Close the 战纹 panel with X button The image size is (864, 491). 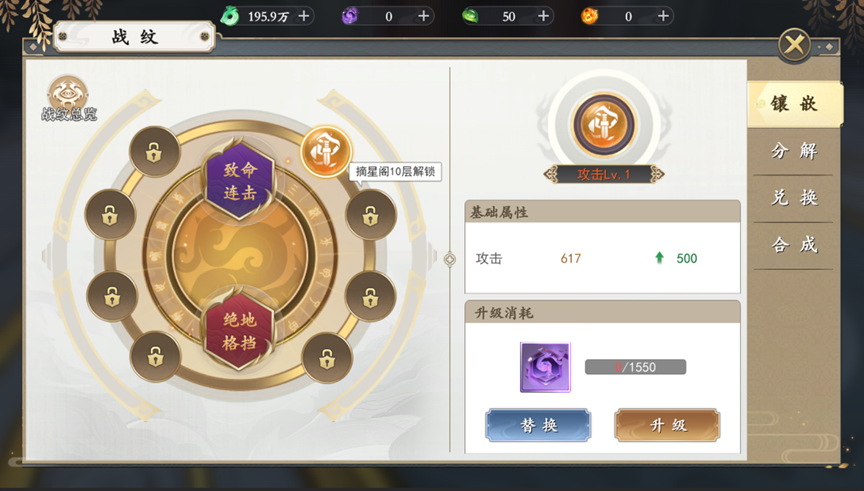[794, 45]
